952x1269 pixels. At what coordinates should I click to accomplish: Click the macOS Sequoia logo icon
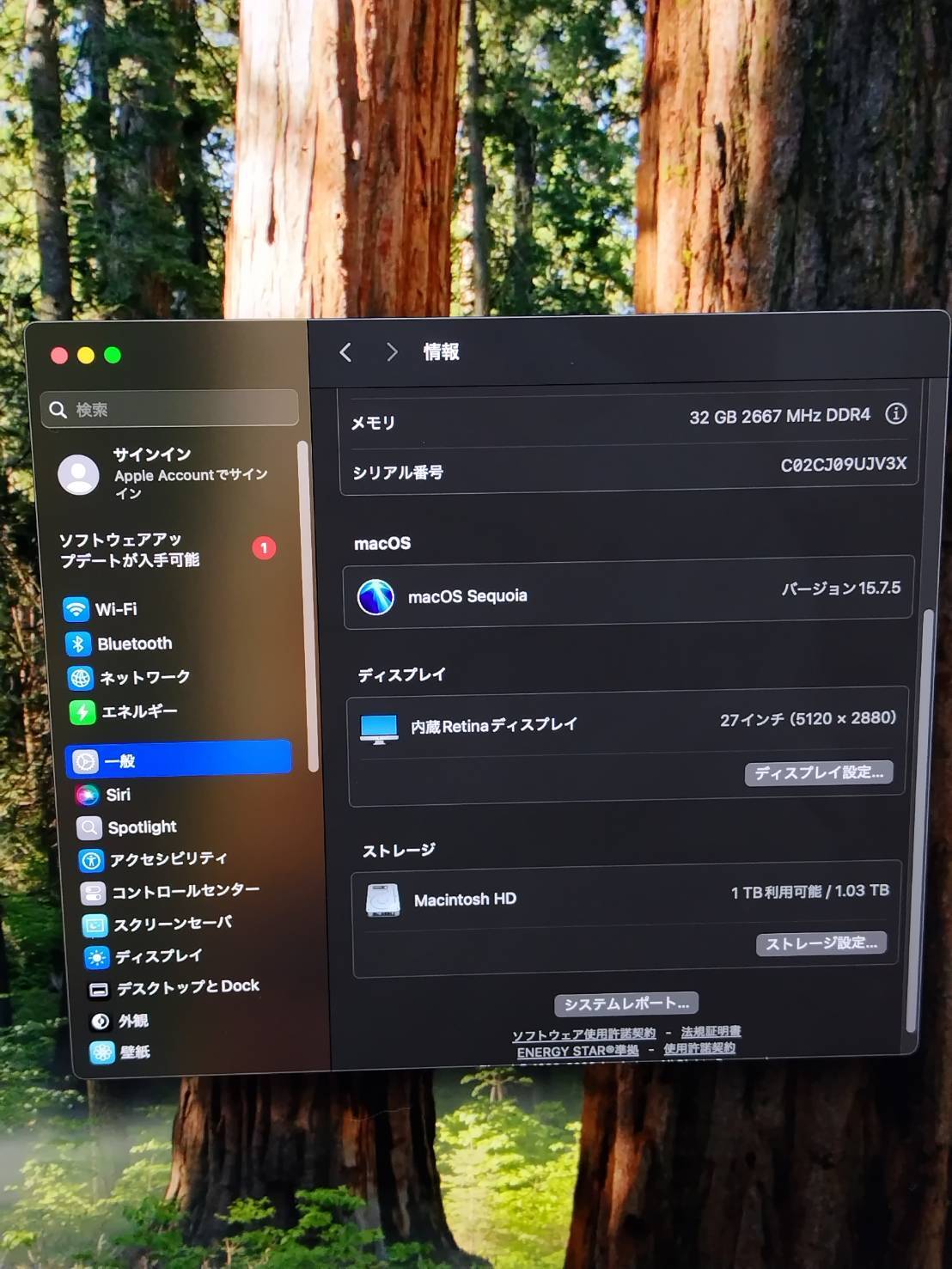(x=375, y=596)
